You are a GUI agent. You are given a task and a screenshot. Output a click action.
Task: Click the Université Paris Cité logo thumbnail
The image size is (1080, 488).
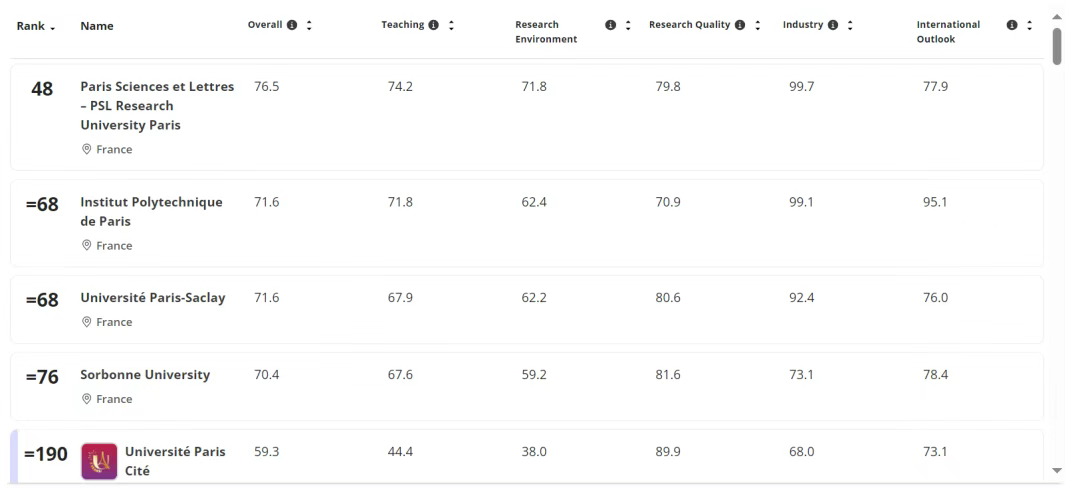click(x=98, y=461)
